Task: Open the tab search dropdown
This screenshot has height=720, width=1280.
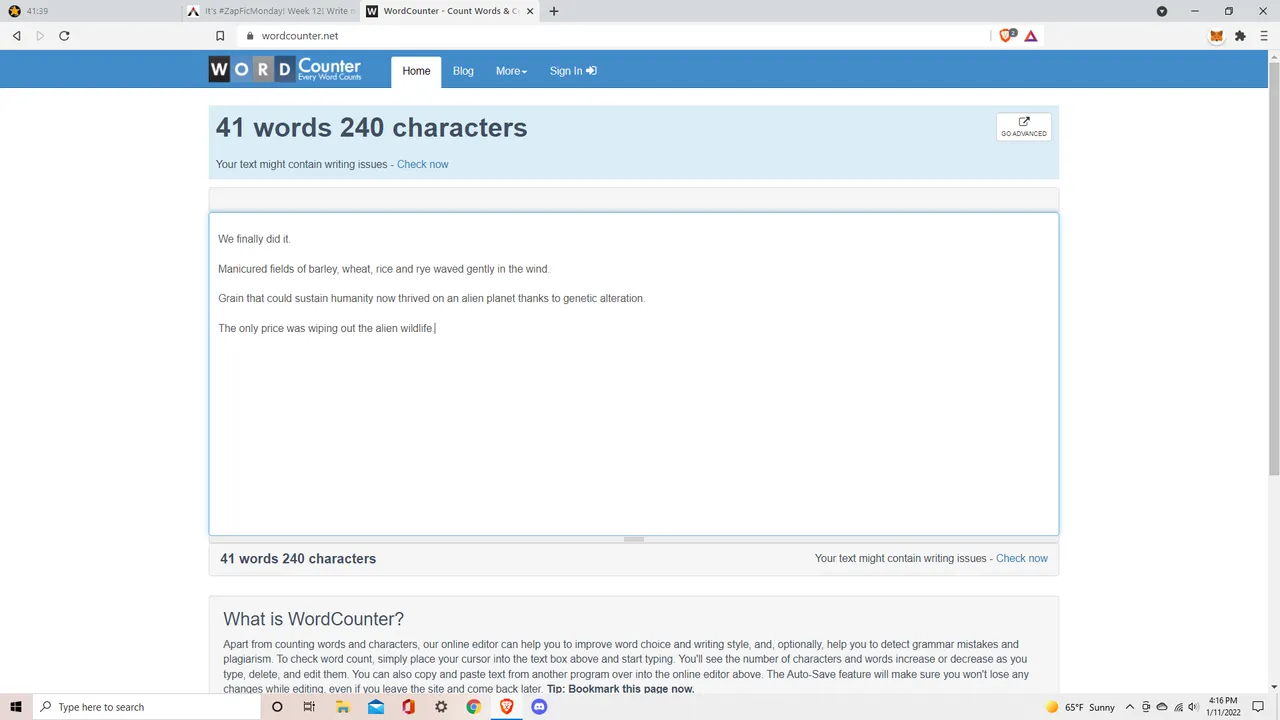Action: click(x=1162, y=11)
